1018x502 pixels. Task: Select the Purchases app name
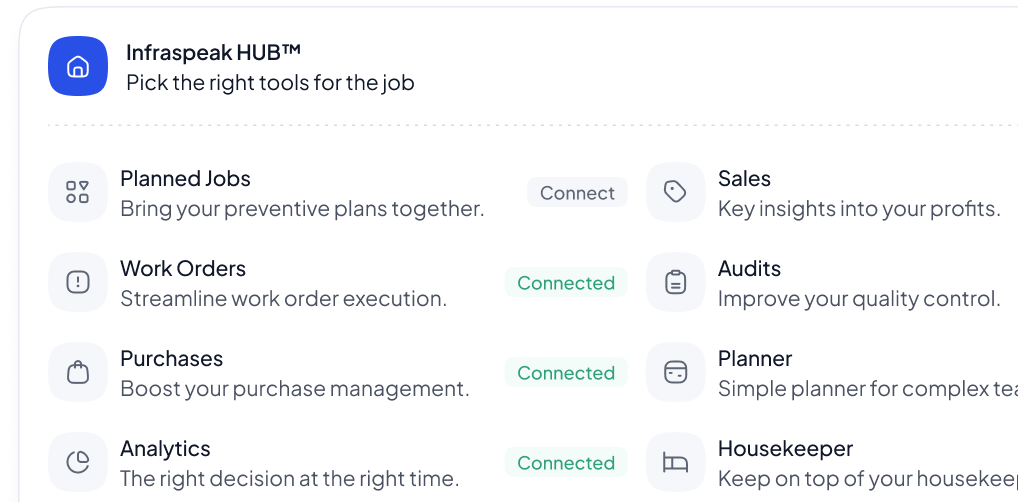point(171,358)
